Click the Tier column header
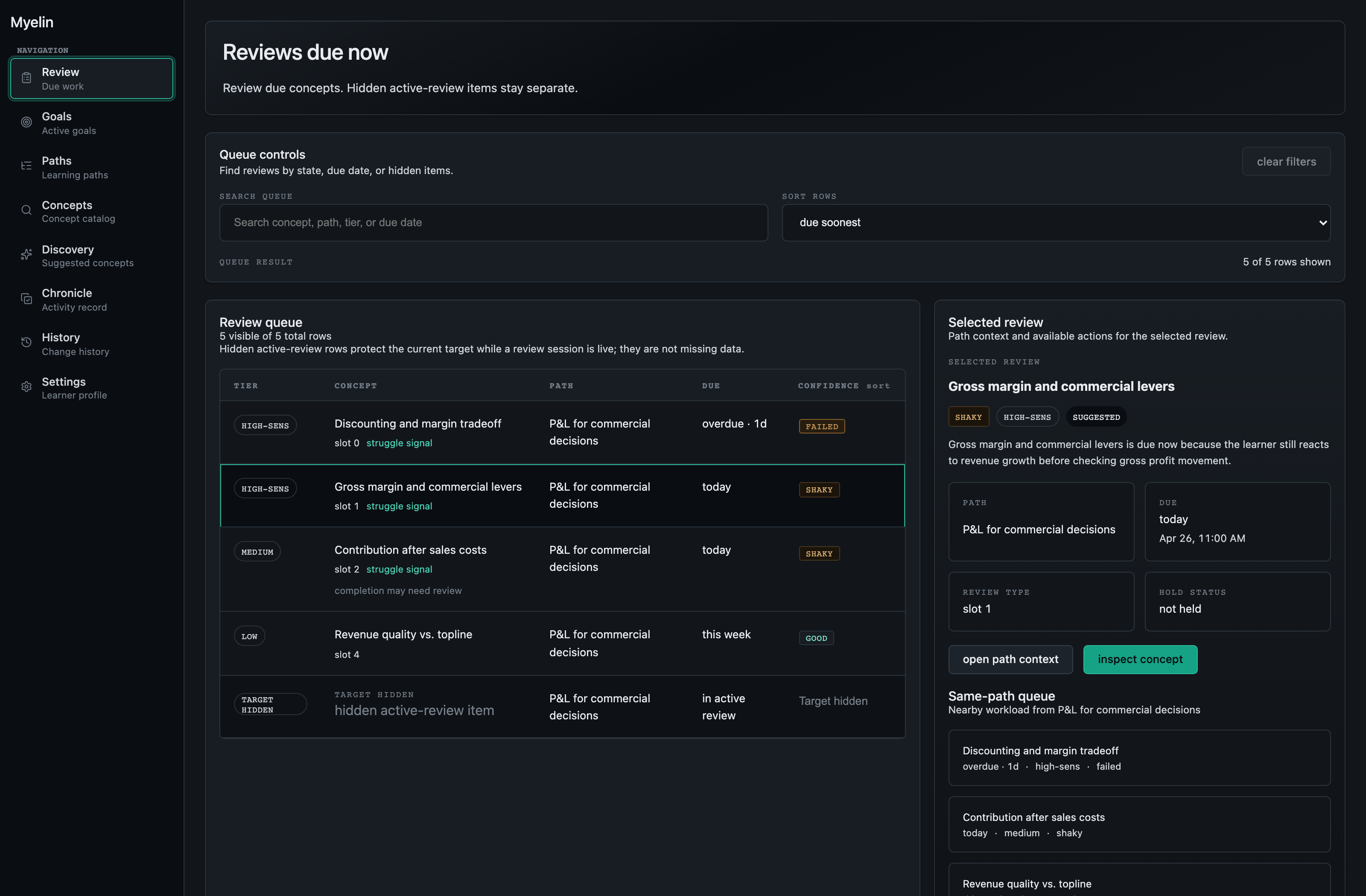Screen dimensions: 1366x896 (x=245, y=385)
